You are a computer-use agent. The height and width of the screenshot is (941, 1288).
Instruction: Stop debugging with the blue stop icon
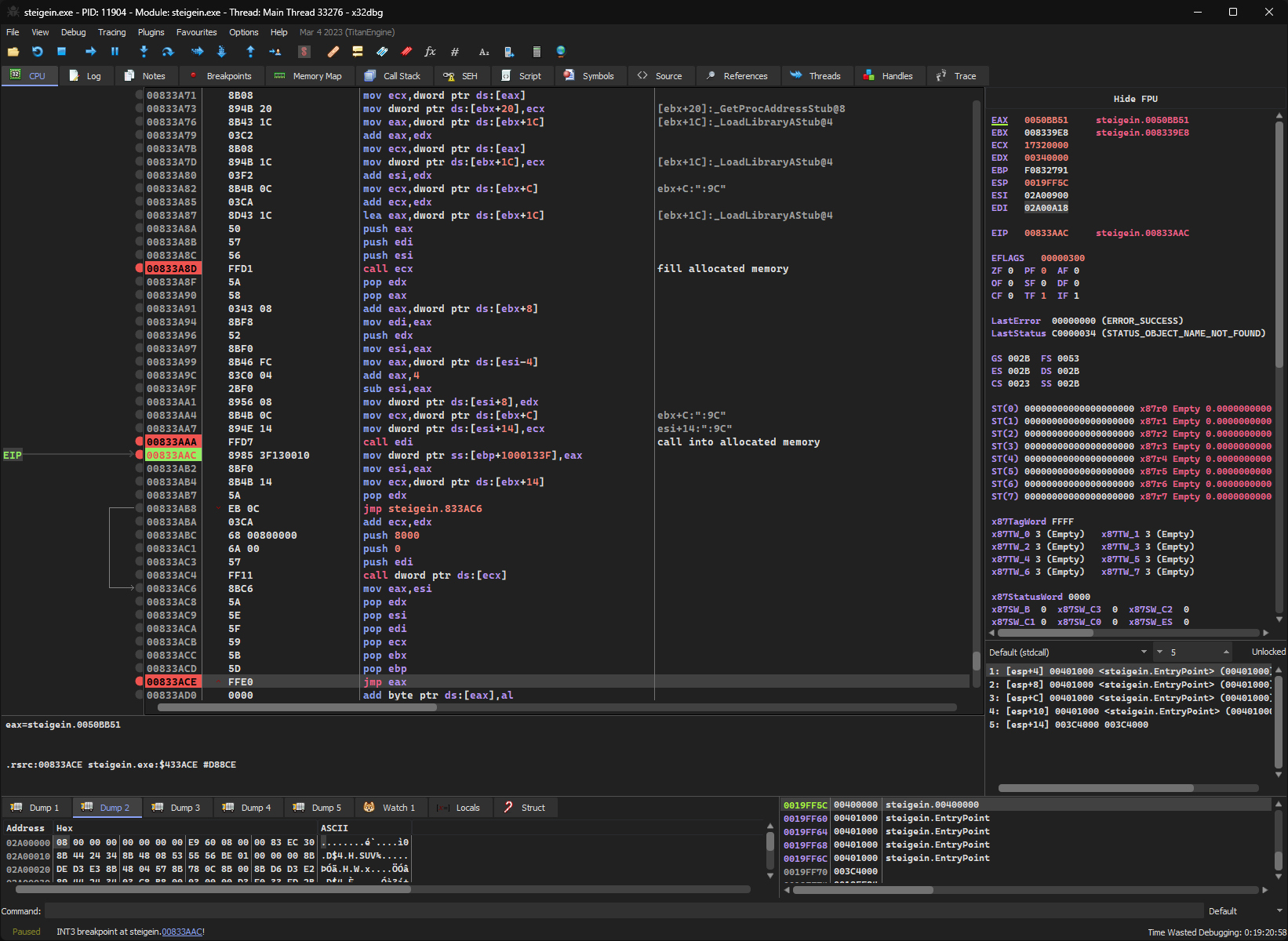(62, 52)
